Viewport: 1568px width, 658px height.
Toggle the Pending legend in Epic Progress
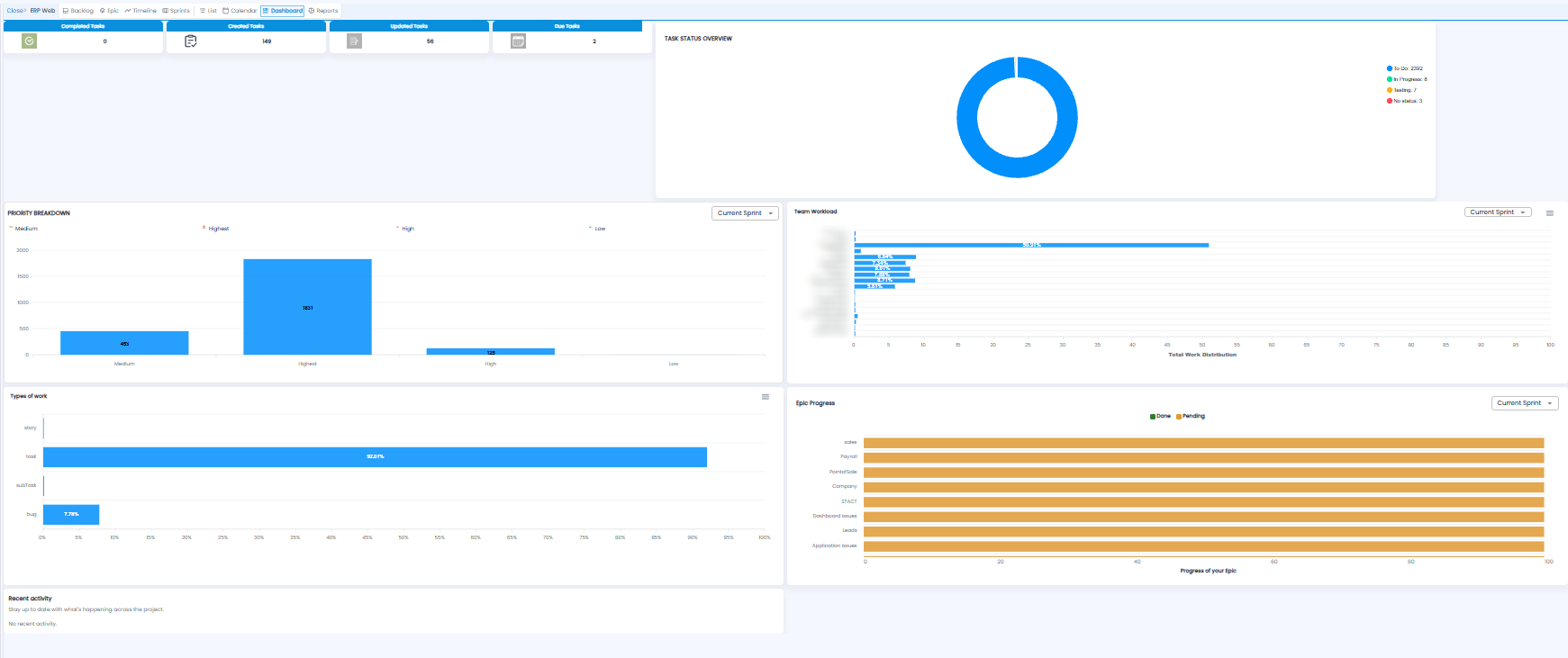1190,416
